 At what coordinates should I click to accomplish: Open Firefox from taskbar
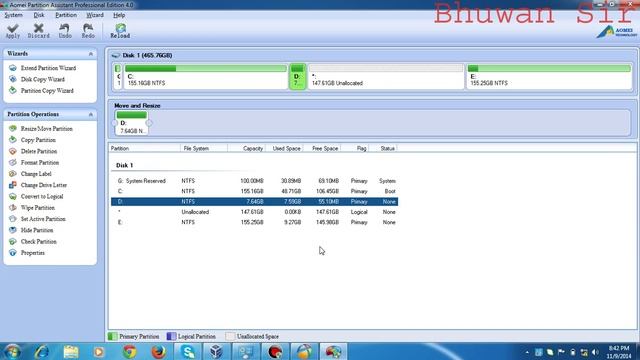(158, 351)
